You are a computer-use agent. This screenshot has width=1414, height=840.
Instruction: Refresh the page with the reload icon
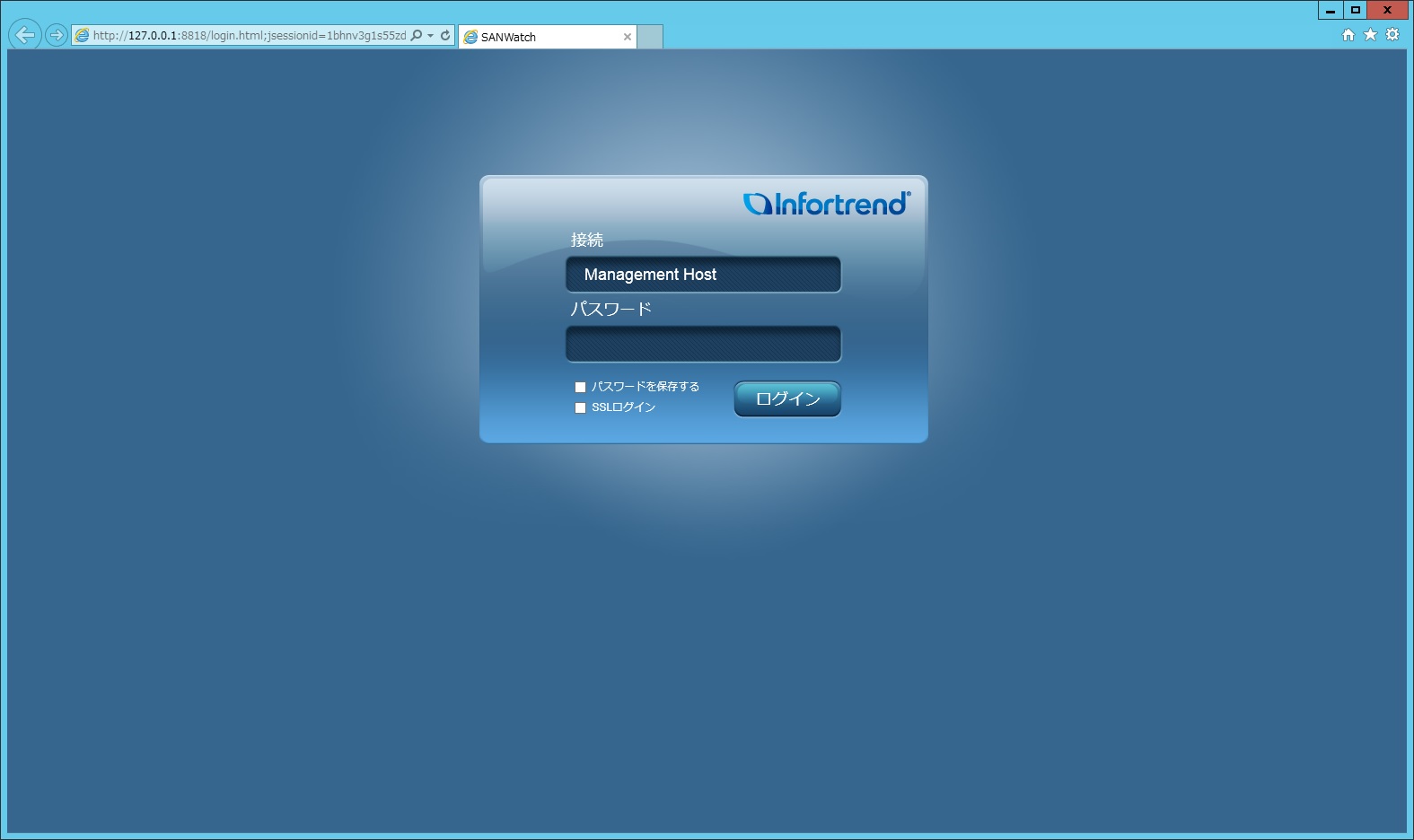tap(445, 36)
